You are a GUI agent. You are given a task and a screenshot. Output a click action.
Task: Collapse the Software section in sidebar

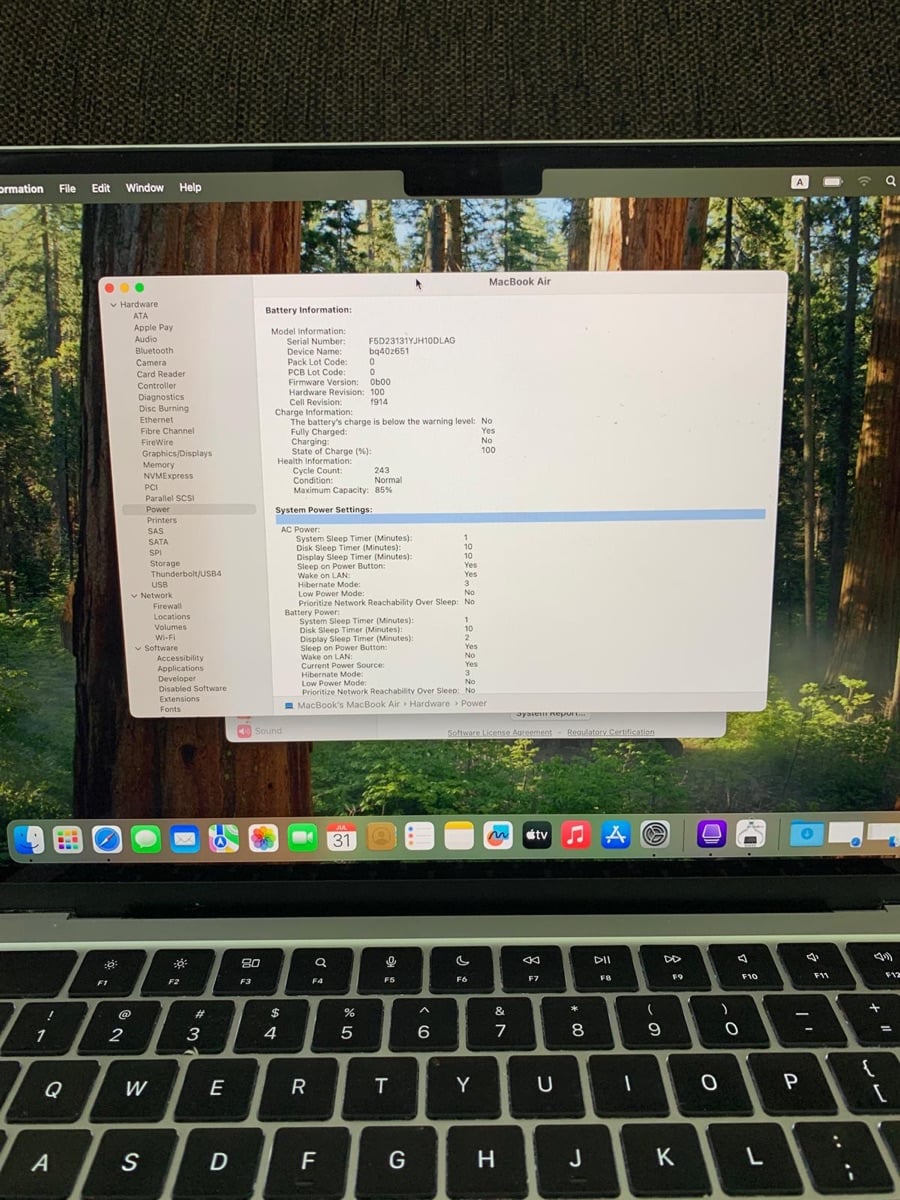137,648
